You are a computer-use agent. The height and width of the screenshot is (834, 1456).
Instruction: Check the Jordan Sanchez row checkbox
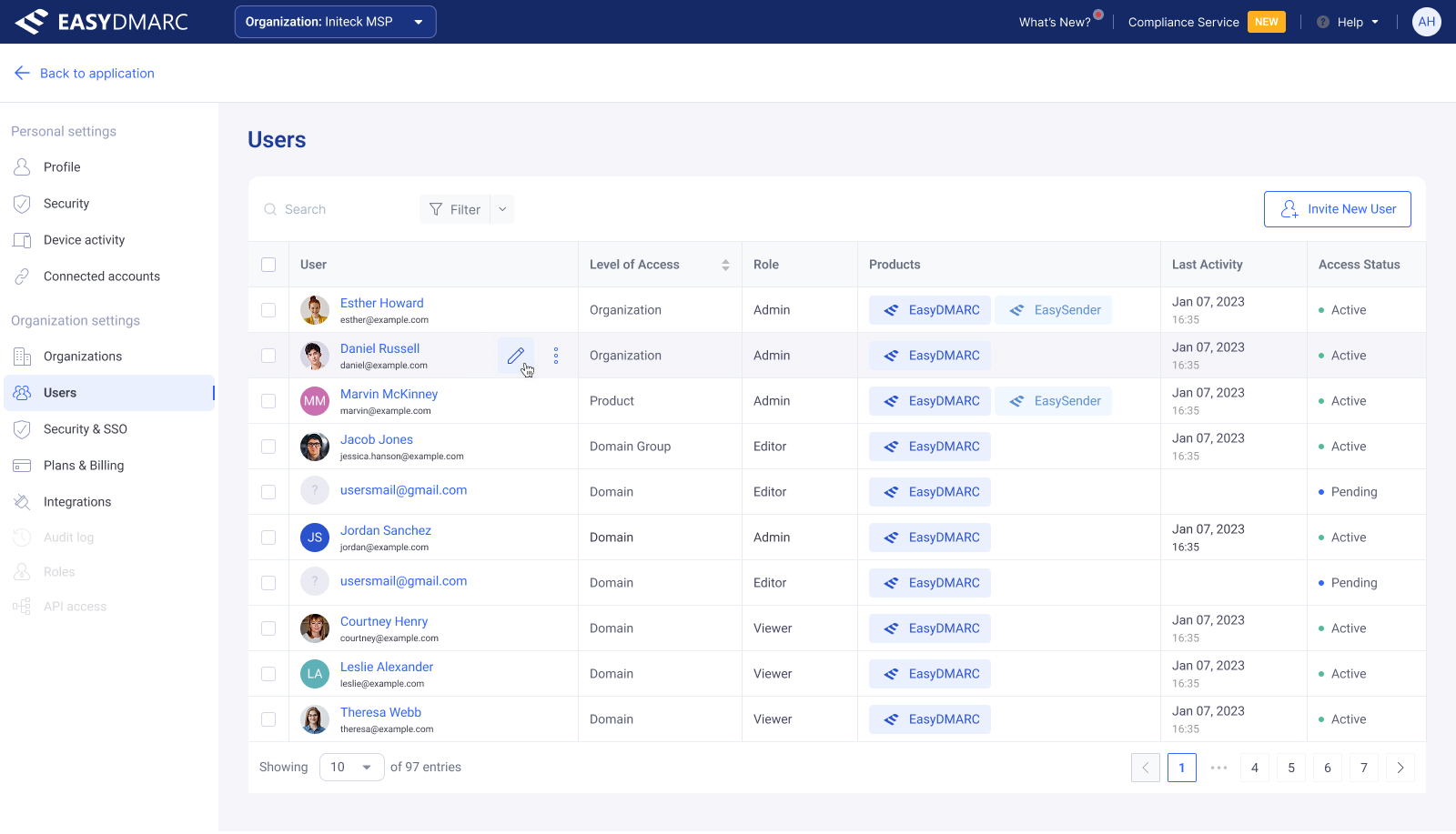click(x=268, y=538)
